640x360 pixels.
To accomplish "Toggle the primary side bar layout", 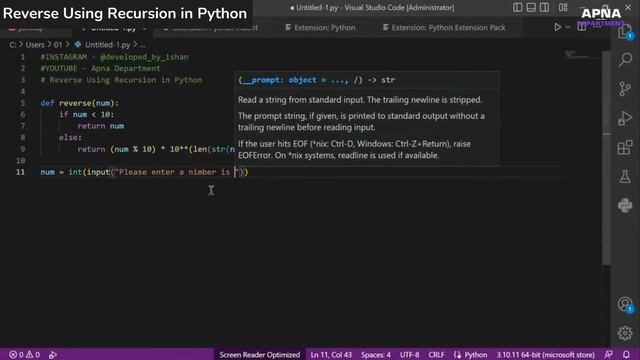I will tap(518, 7).
